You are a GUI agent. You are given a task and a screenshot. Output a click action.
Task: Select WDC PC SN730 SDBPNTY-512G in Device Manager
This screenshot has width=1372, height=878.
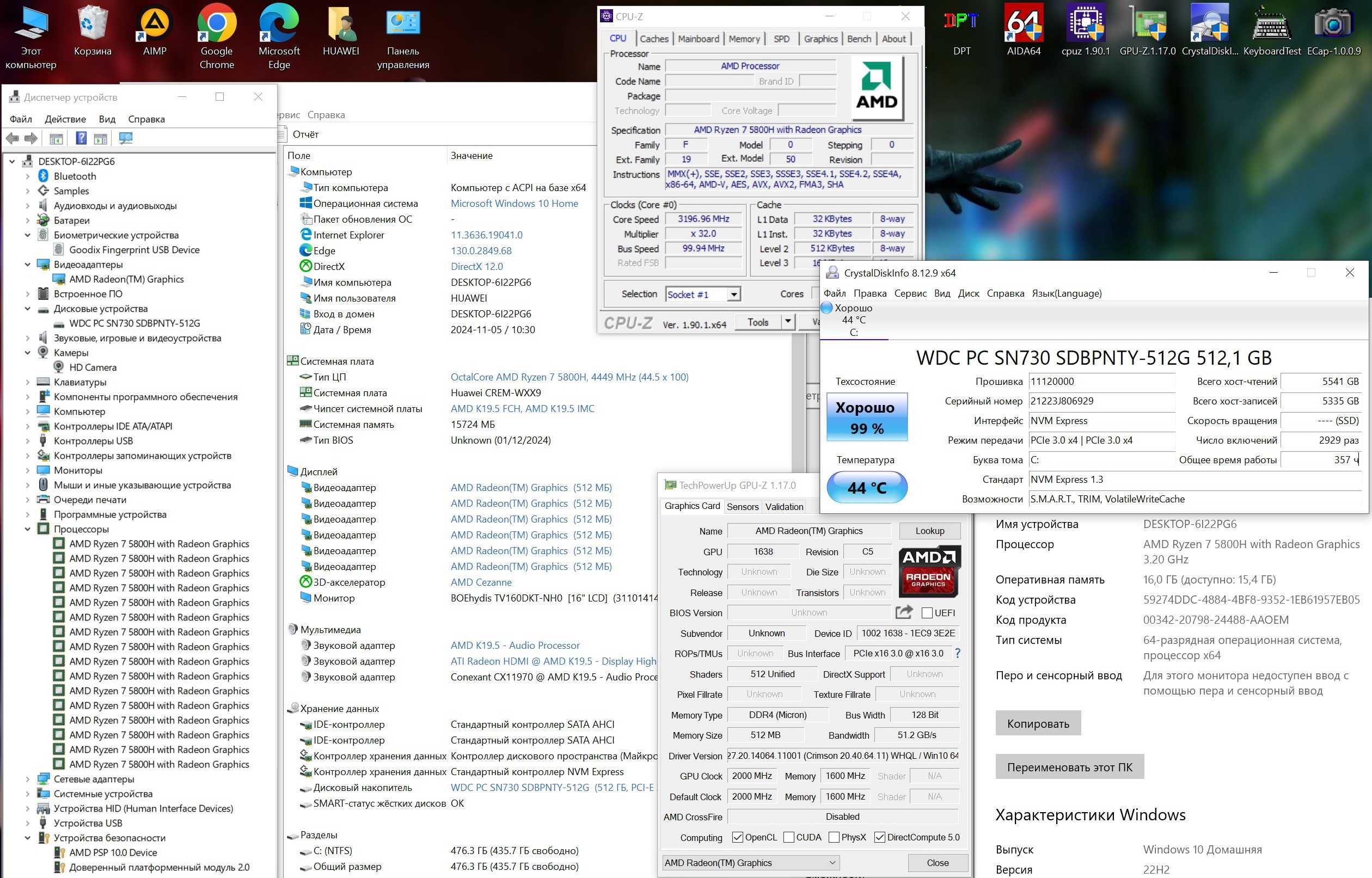coord(134,323)
